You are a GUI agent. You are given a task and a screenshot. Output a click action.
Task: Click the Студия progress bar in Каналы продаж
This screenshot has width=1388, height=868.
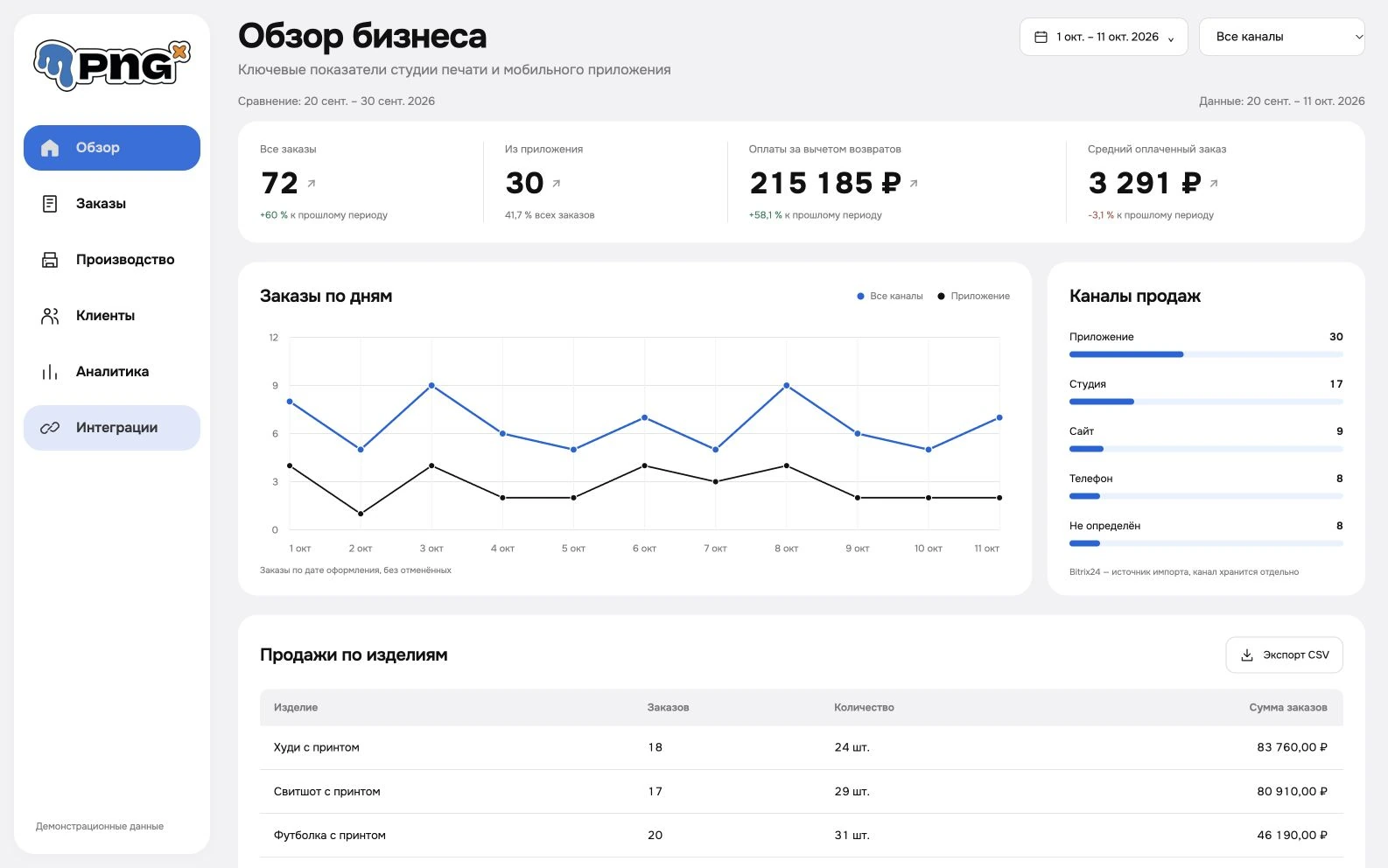pos(1206,402)
